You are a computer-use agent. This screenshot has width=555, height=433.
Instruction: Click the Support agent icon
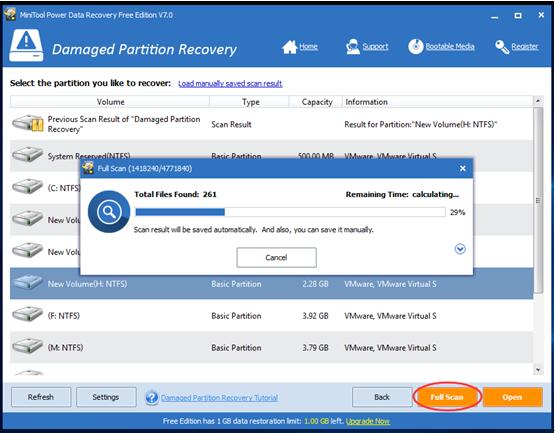(353, 47)
